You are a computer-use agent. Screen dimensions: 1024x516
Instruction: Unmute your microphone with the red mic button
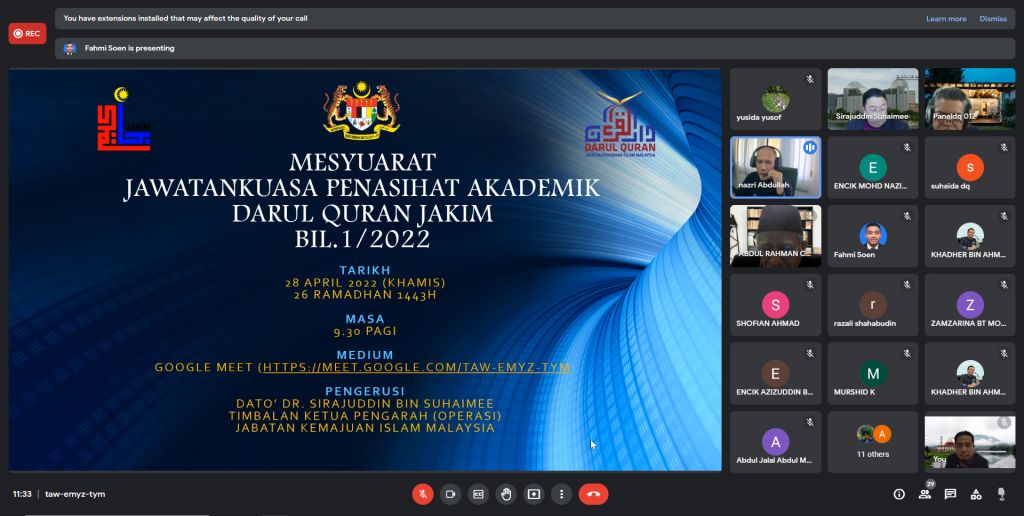tap(423, 494)
